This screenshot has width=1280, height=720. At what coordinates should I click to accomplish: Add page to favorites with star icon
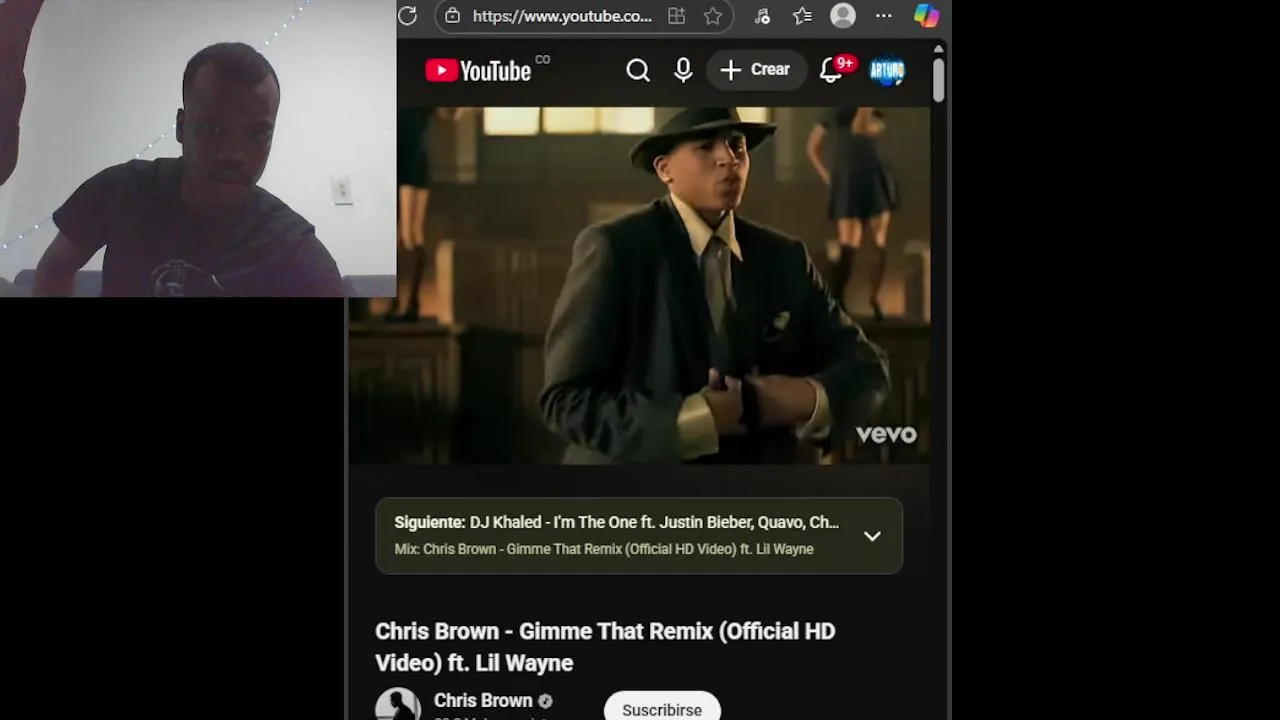point(712,16)
